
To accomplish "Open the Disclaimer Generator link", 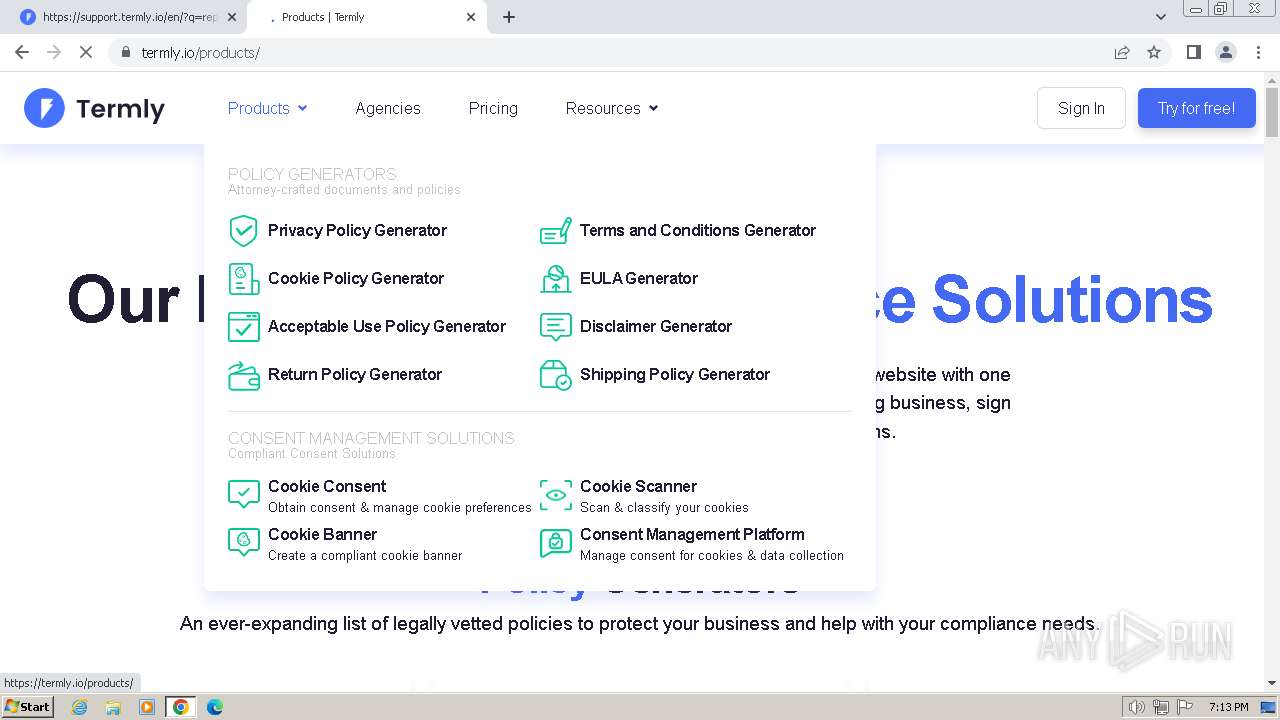I will coord(656,326).
